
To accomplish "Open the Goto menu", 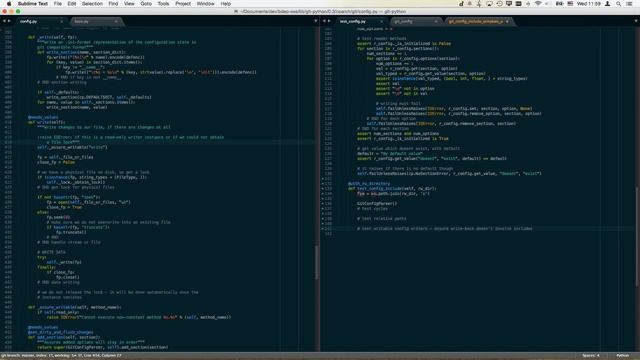I will coord(146,4).
